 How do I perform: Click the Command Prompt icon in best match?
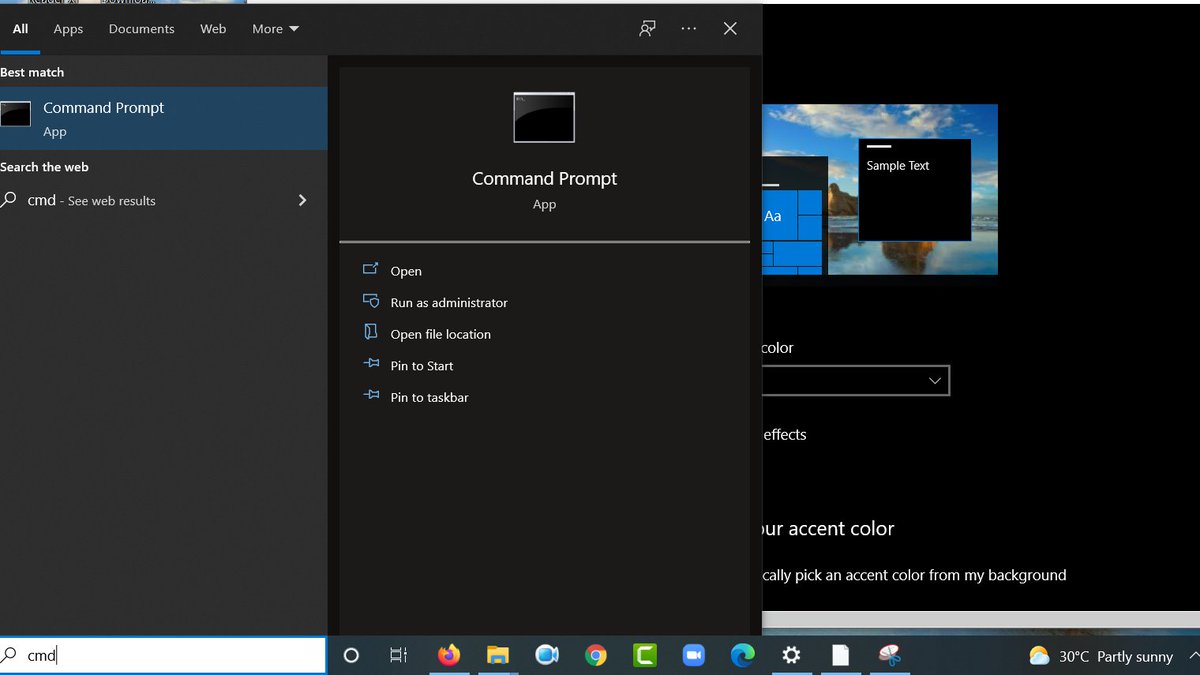click(x=15, y=114)
